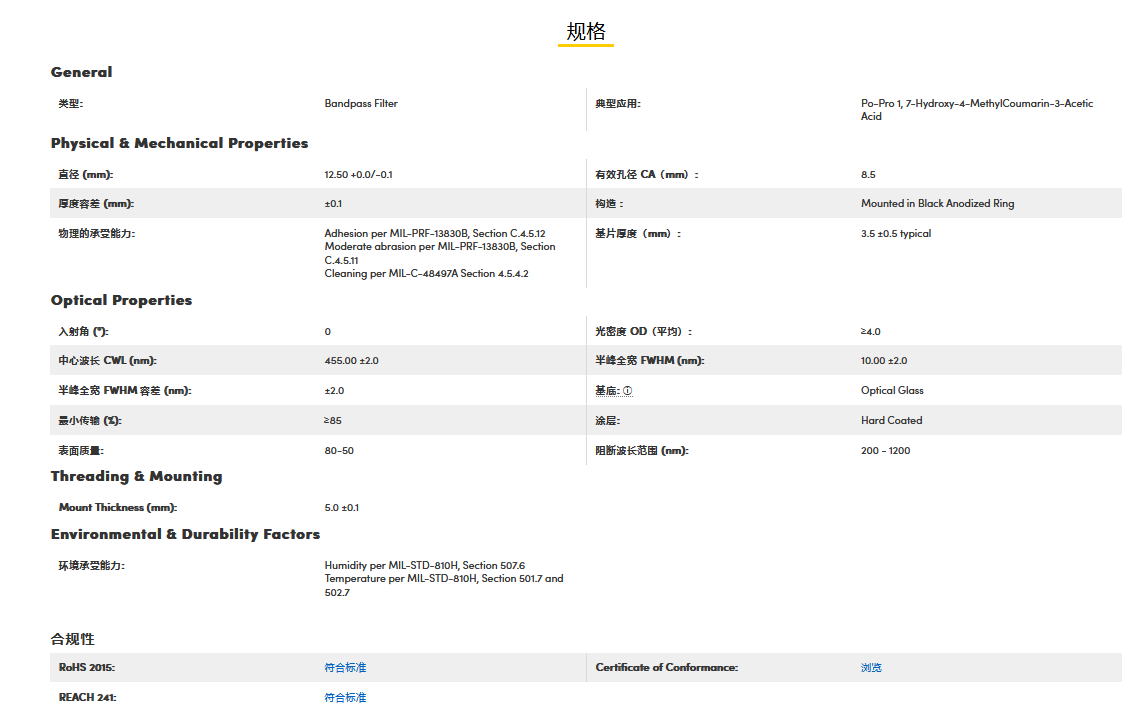Open the REACH 241 符合标准 link

[345, 697]
